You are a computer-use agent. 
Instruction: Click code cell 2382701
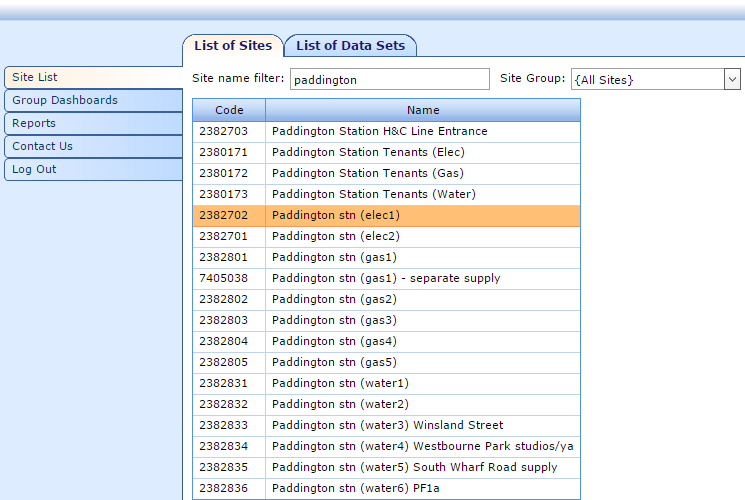pyautogui.click(x=229, y=236)
